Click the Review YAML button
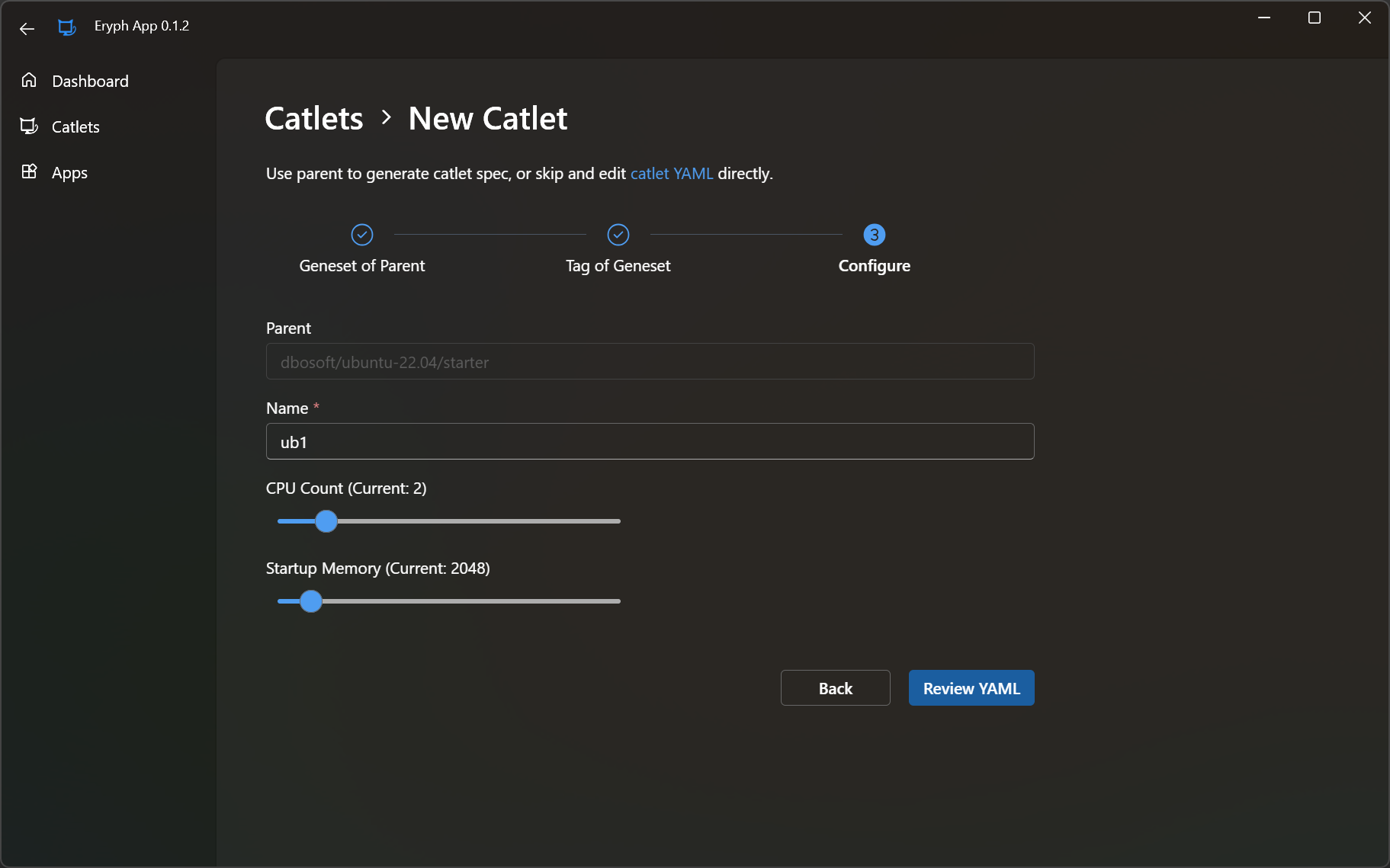 click(971, 688)
